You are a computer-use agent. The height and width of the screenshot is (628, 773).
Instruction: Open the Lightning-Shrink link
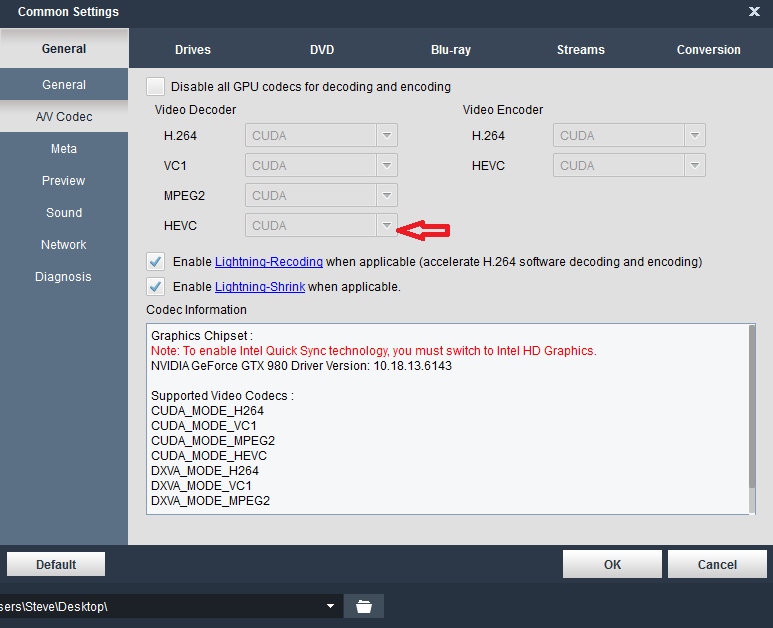coord(259,287)
